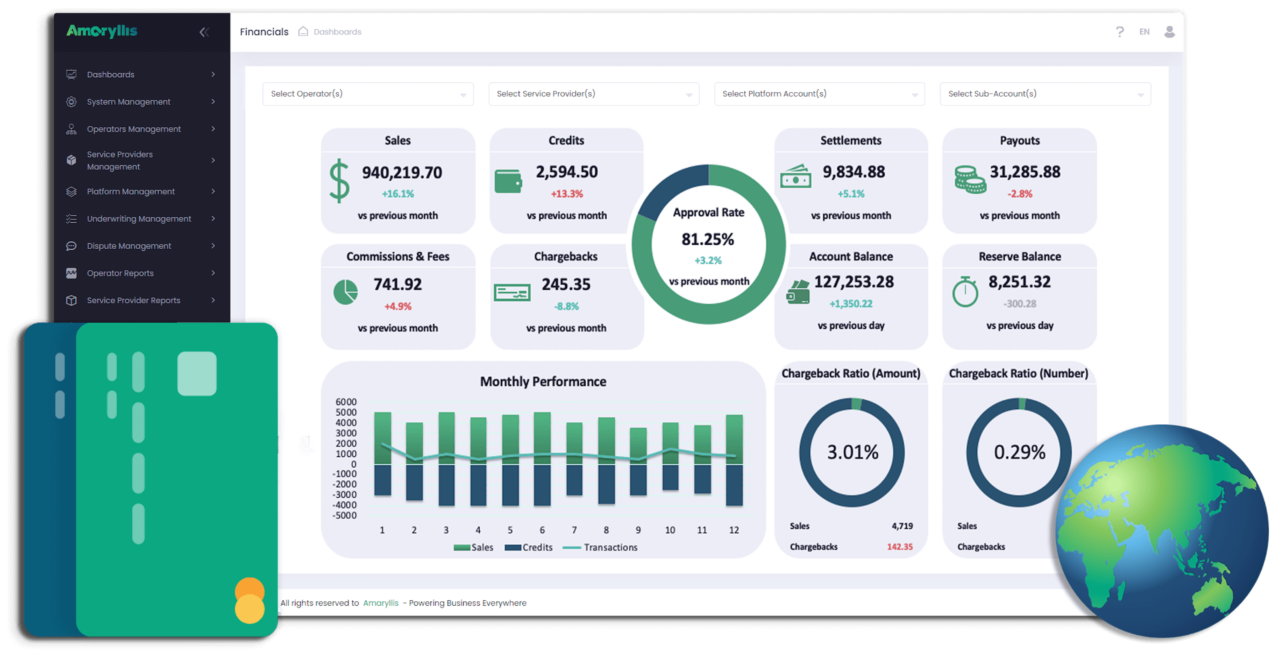Click the Payouts coins stack icon

click(x=969, y=180)
